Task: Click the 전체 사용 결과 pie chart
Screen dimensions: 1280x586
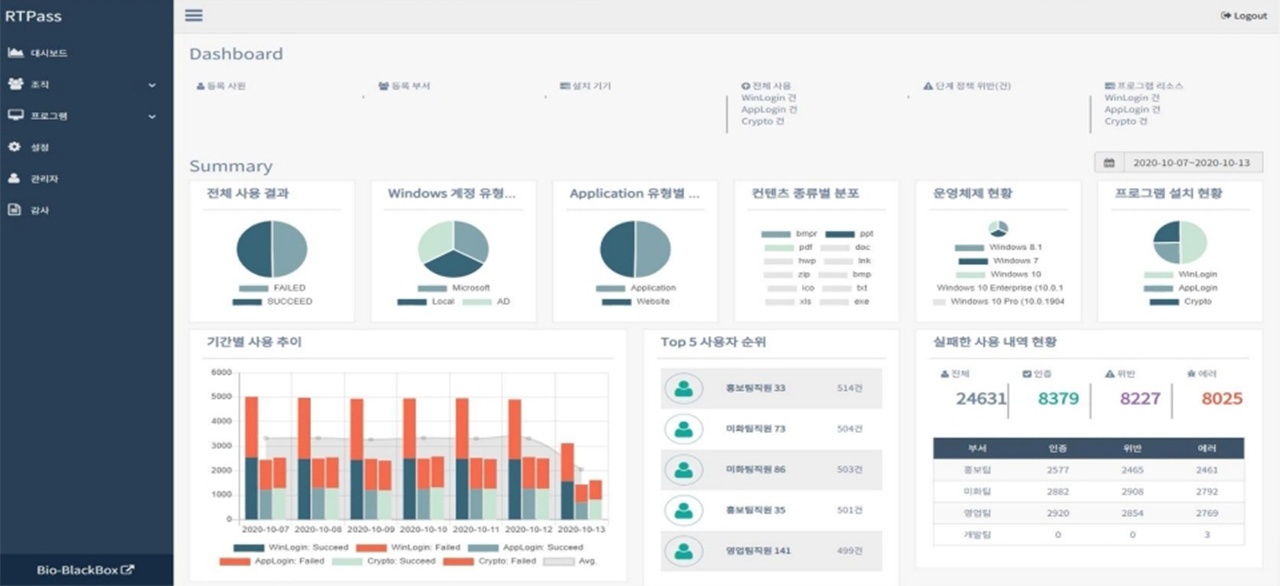Action: [x=272, y=249]
